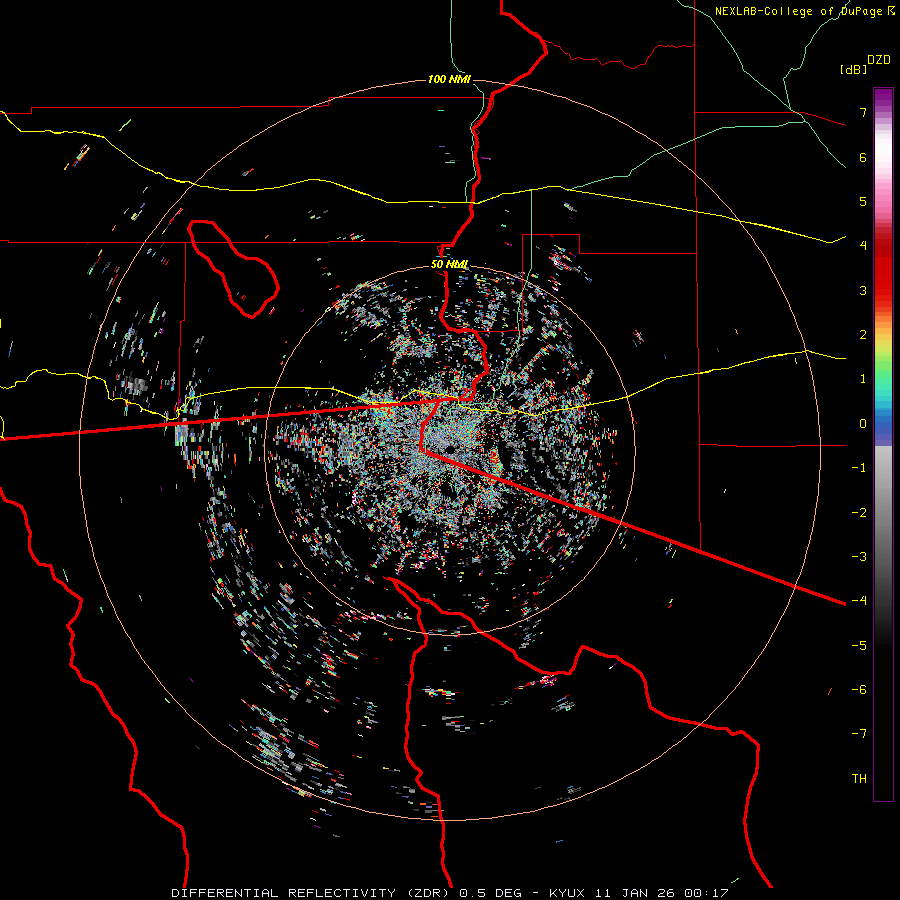Click the legend value -2

(x=859, y=513)
